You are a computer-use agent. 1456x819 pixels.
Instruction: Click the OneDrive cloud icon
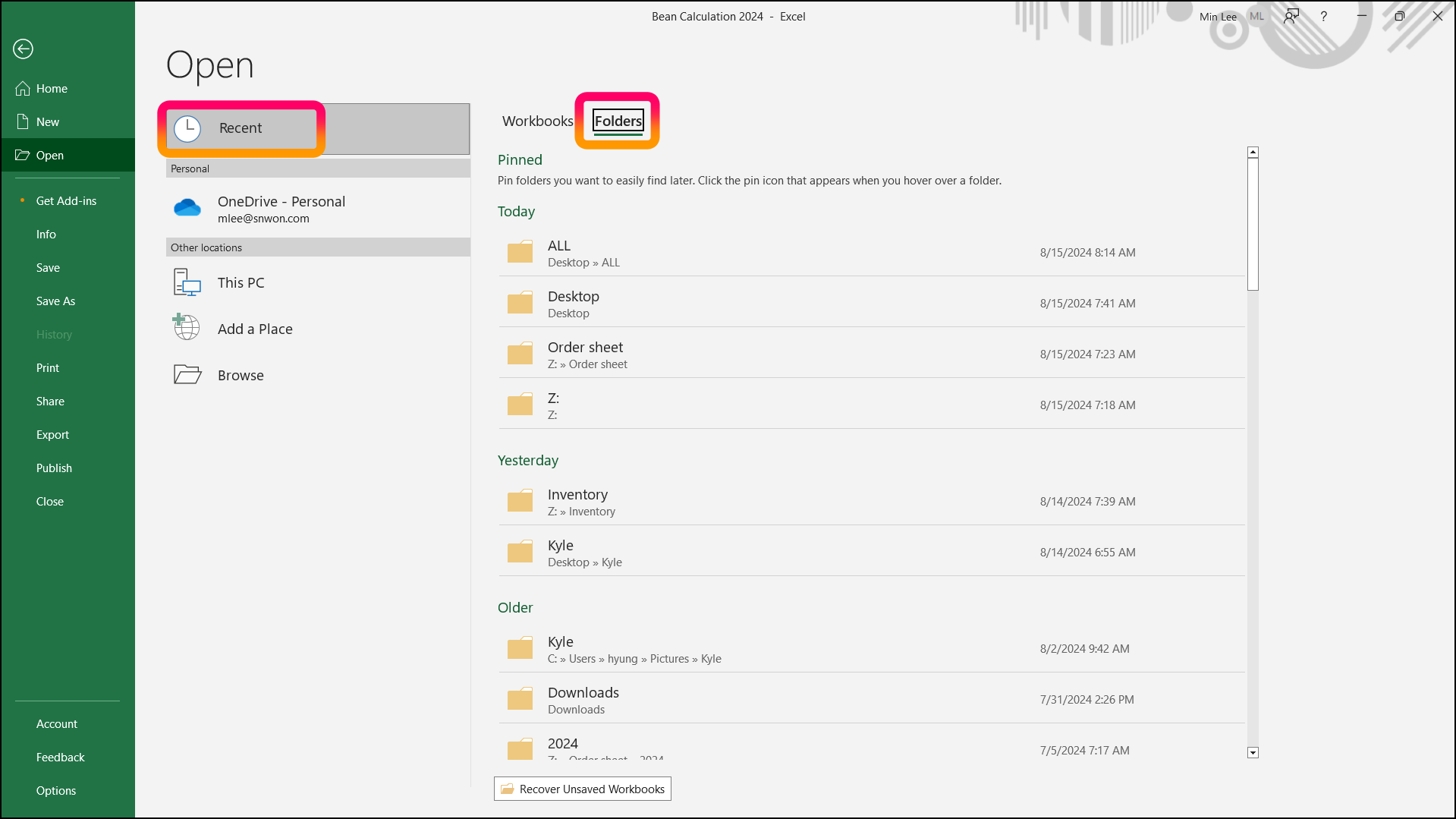pos(187,208)
